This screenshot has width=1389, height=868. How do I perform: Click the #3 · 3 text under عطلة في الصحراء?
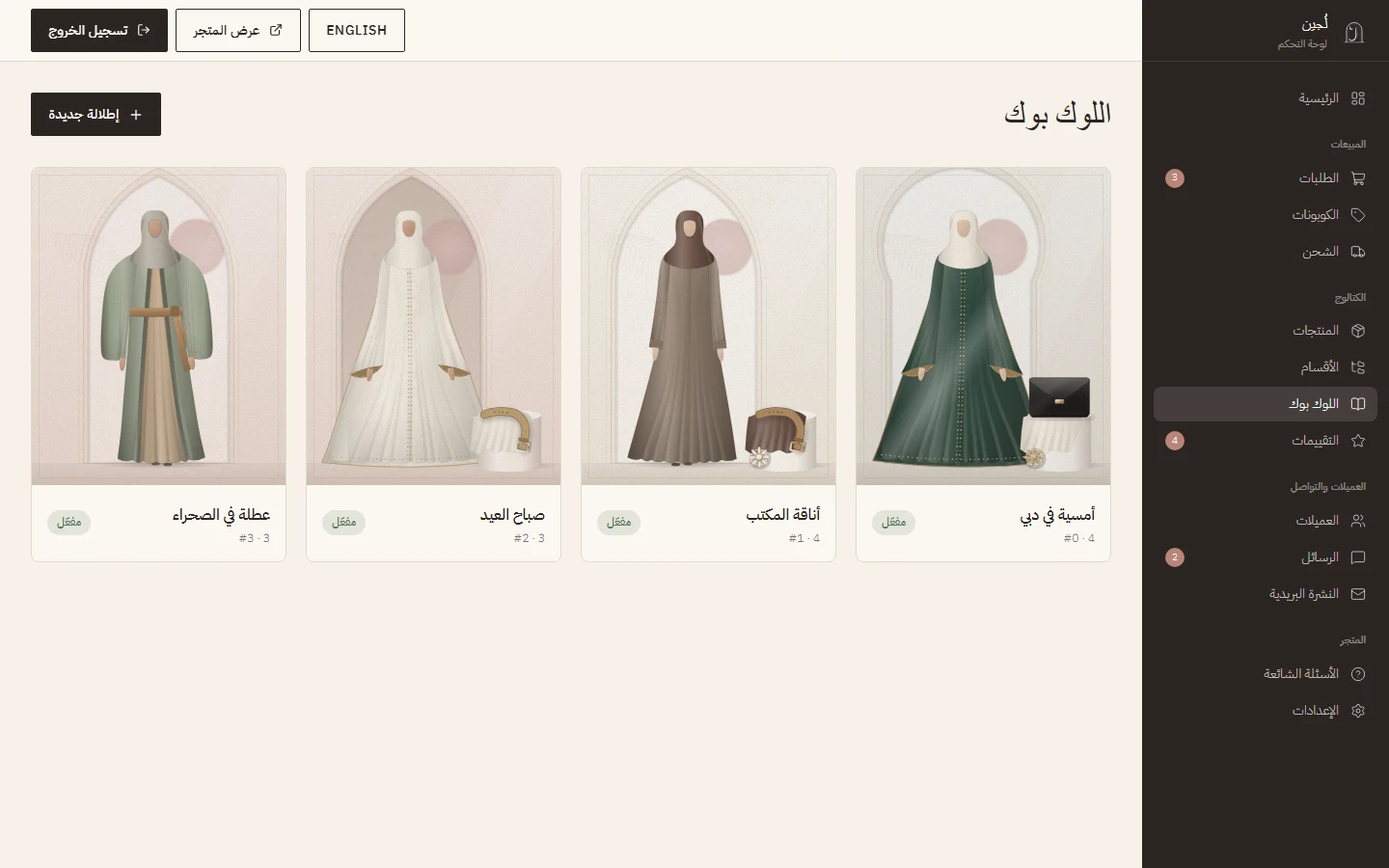[x=255, y=538]
